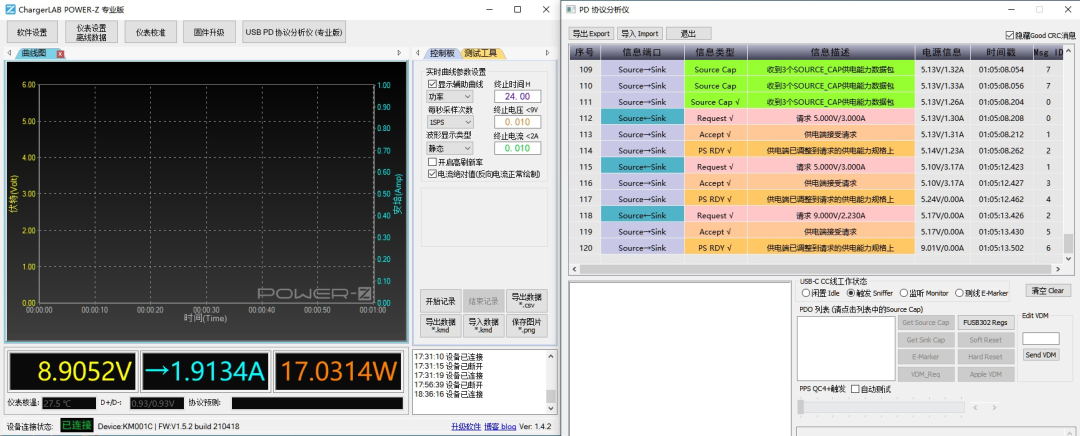
Task: Click the ChargerLAB POWER-Z title bar icon
Action: (x=10, y=10)
